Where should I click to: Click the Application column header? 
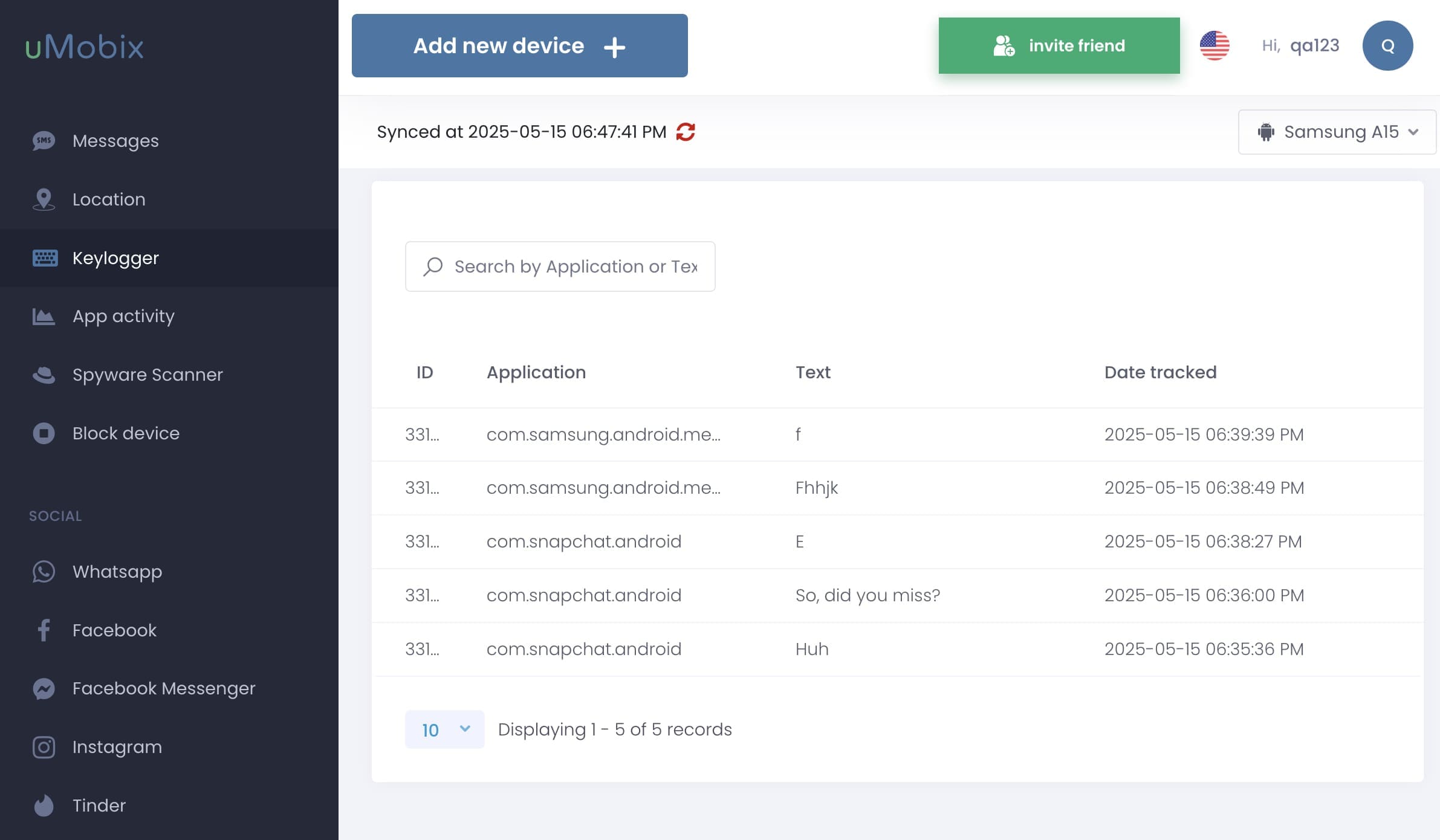point(536,372)
